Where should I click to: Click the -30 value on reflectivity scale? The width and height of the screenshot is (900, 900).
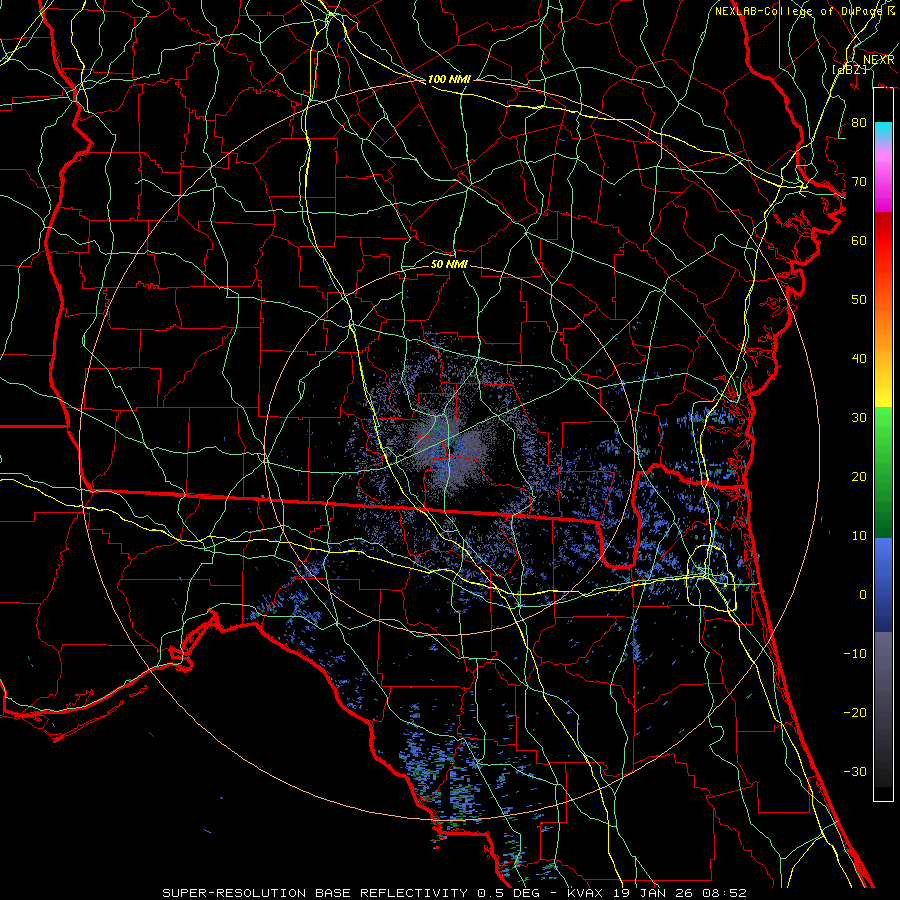[855, 771]
